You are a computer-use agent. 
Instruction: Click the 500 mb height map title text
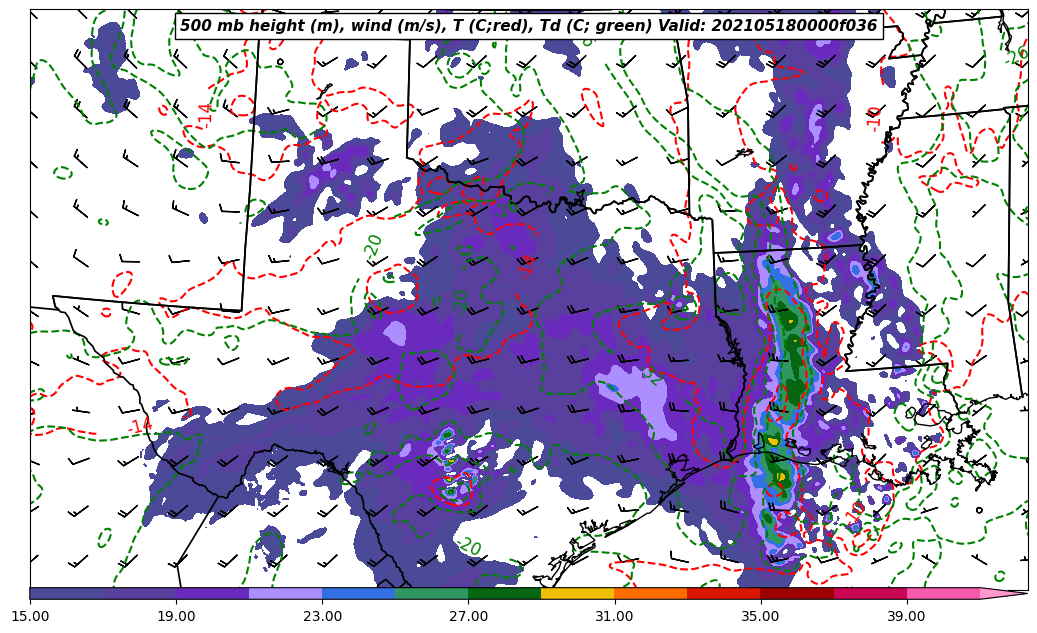(x=528, y=26)
